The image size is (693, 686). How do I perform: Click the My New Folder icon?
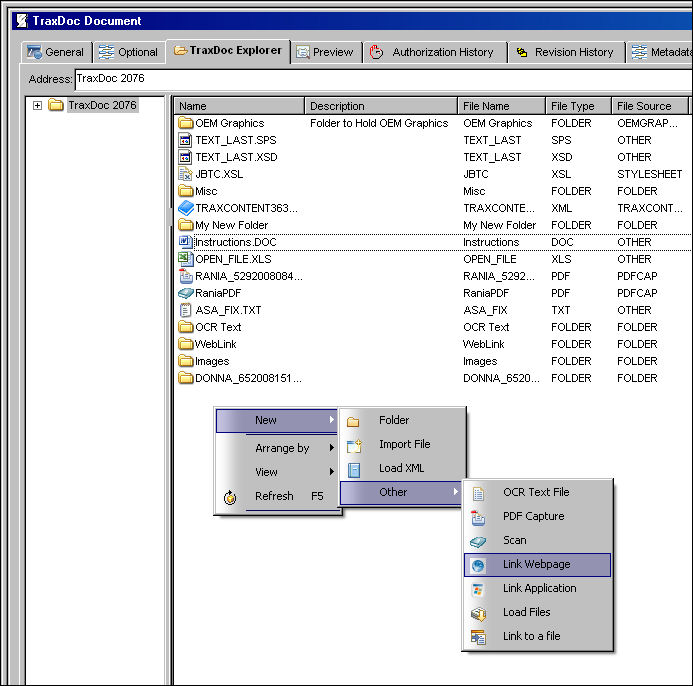[x=186, y=225]
